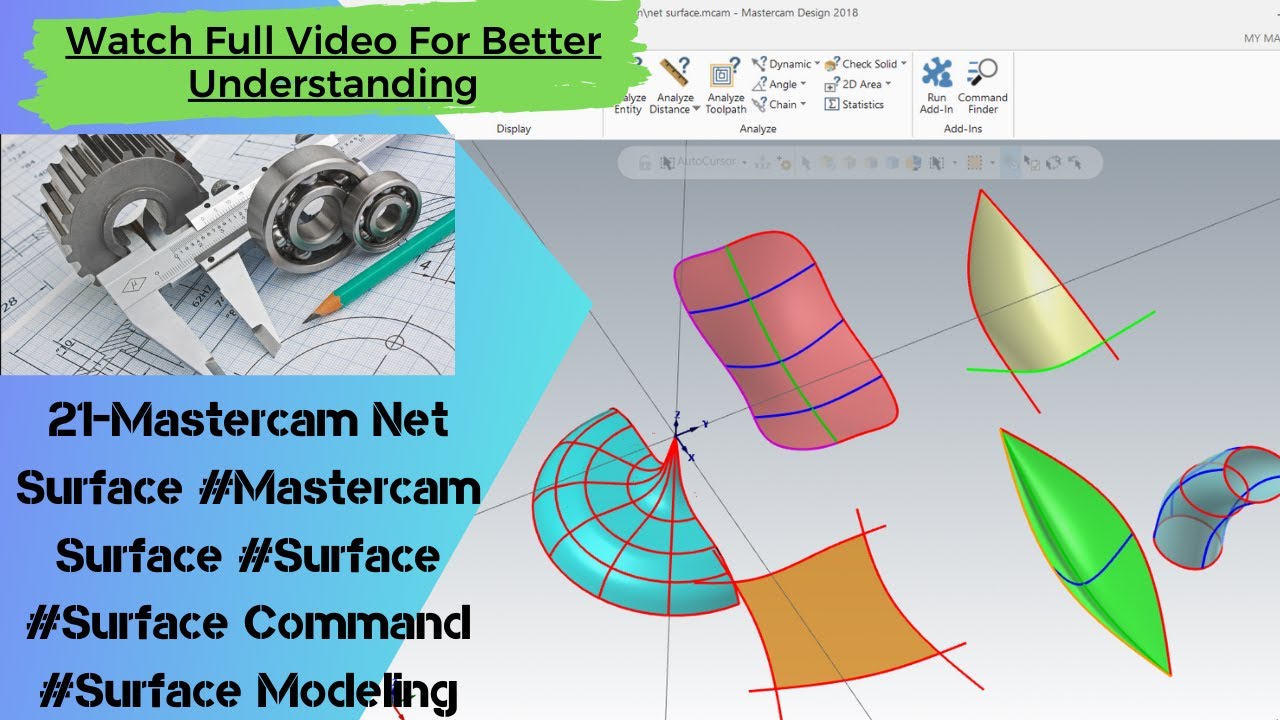
Task: Click the arrow pointer icon in selection bar
Action: [x=806, y=162]
